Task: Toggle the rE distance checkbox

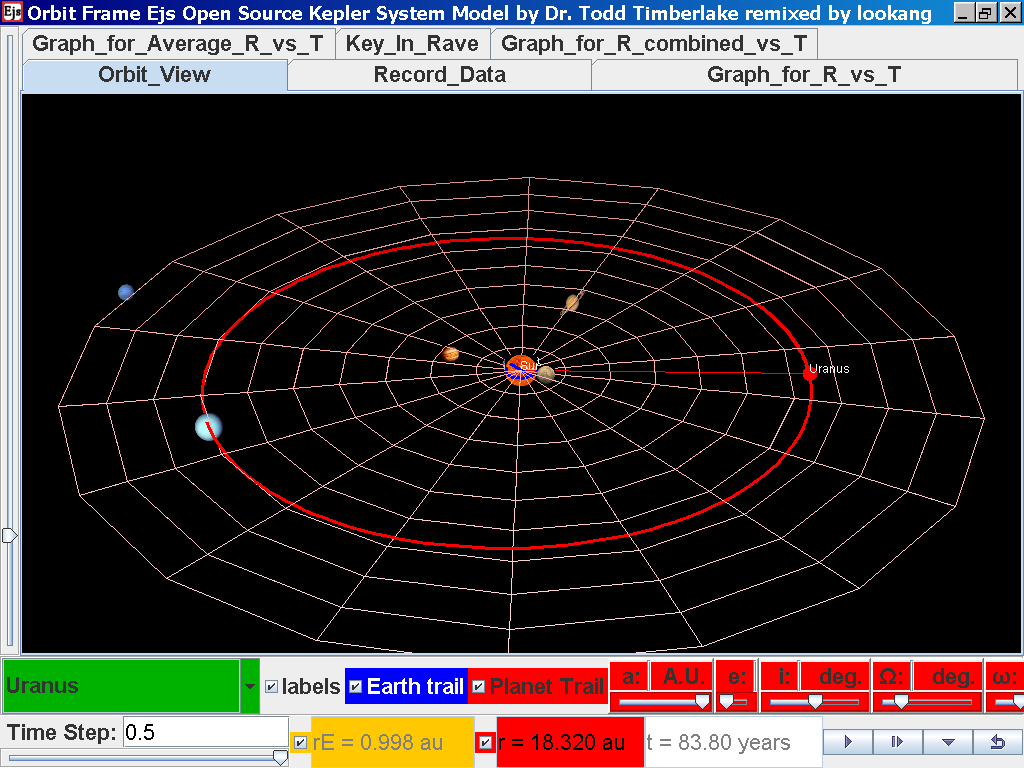Action: coord(300,742)
